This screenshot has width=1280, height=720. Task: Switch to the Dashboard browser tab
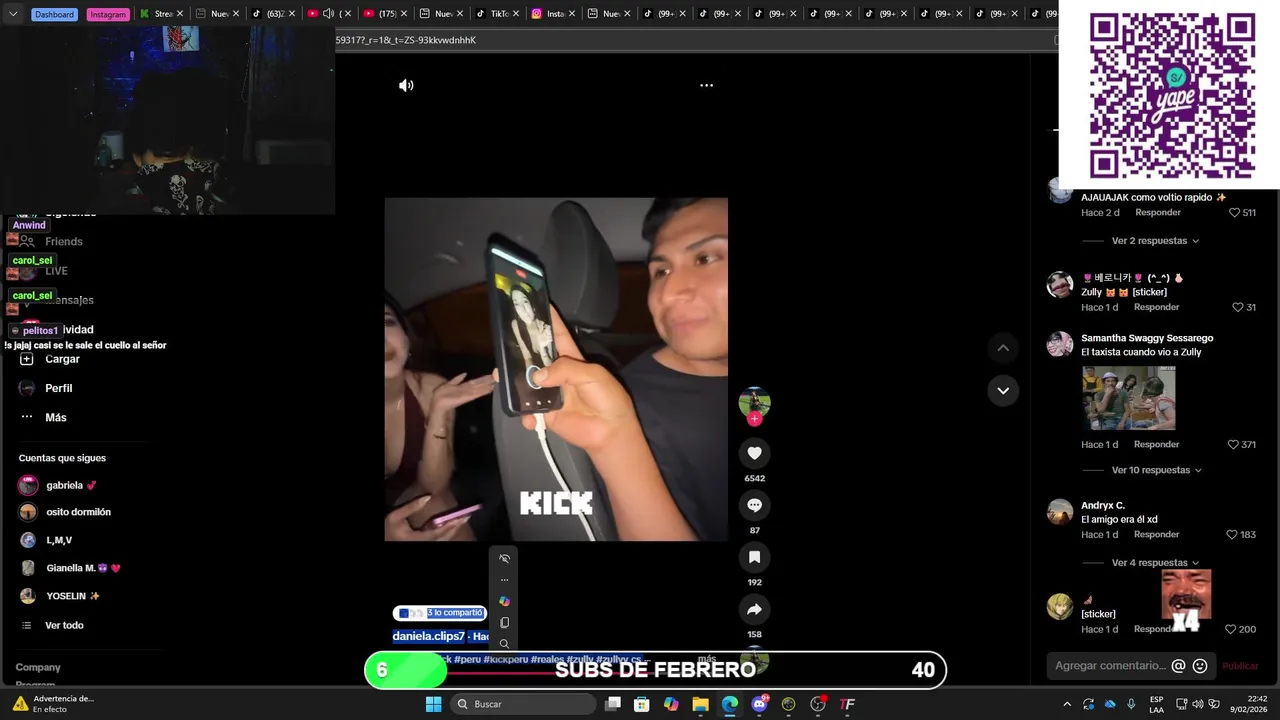[x=54, y=14]
